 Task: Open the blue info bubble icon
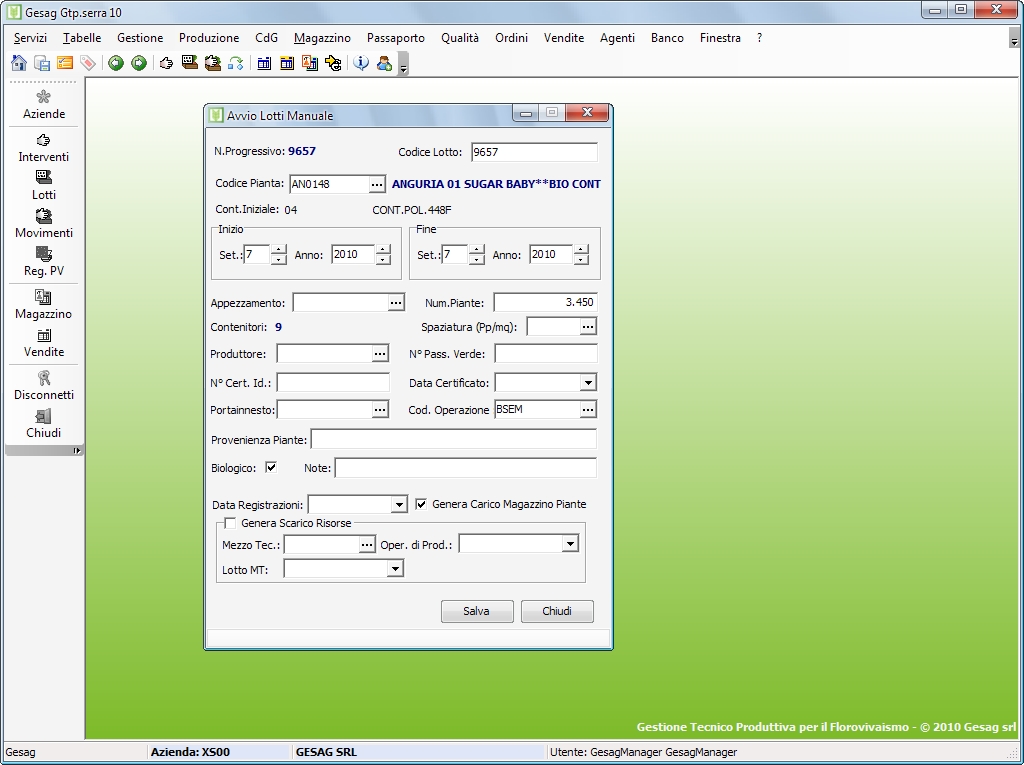click(360, 63)
